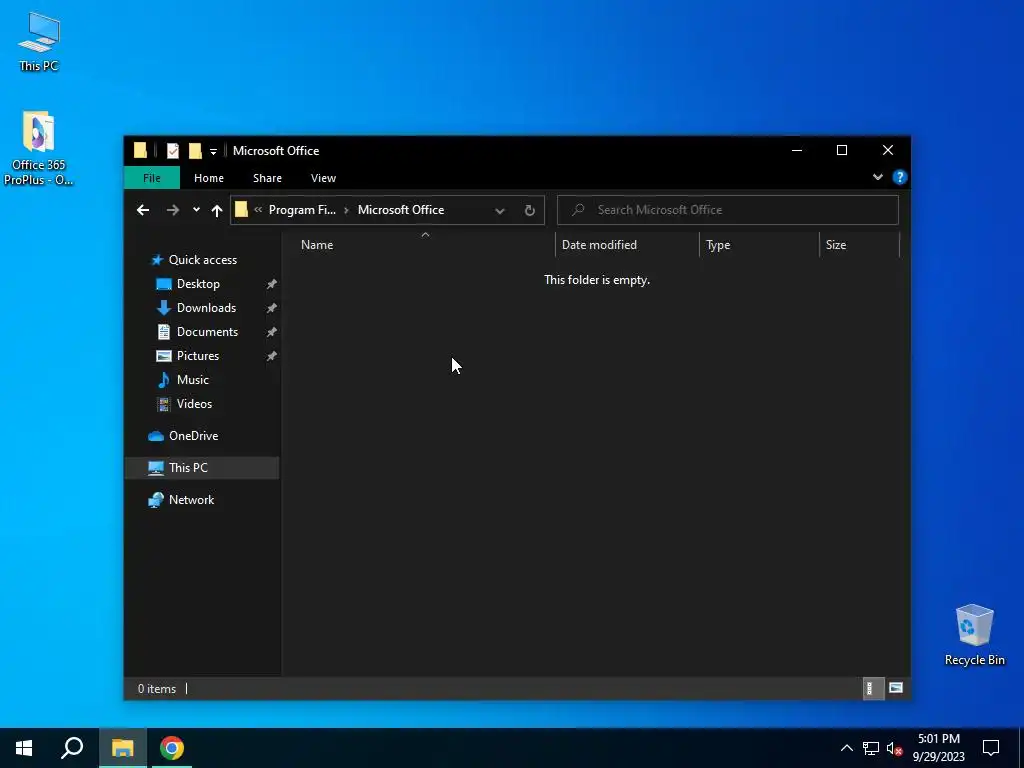
Task: Open the Windows Start menu
Action: [x=24, y=748]
